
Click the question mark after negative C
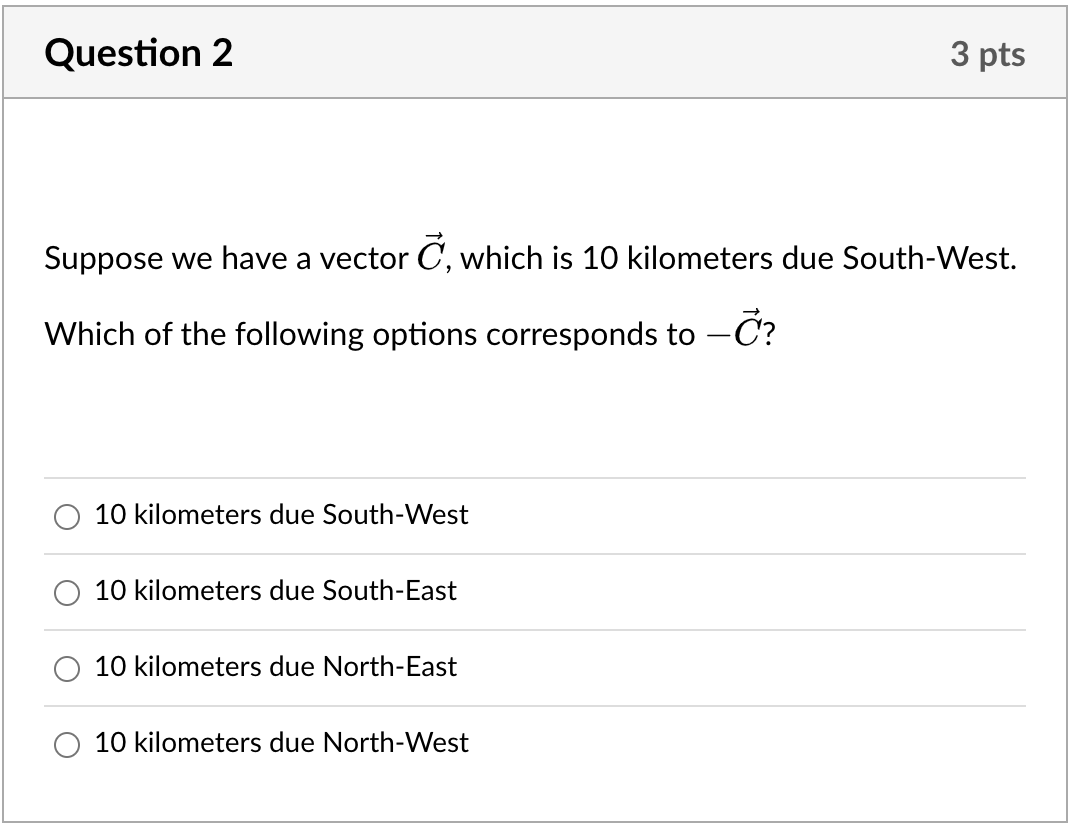point(769,334)
